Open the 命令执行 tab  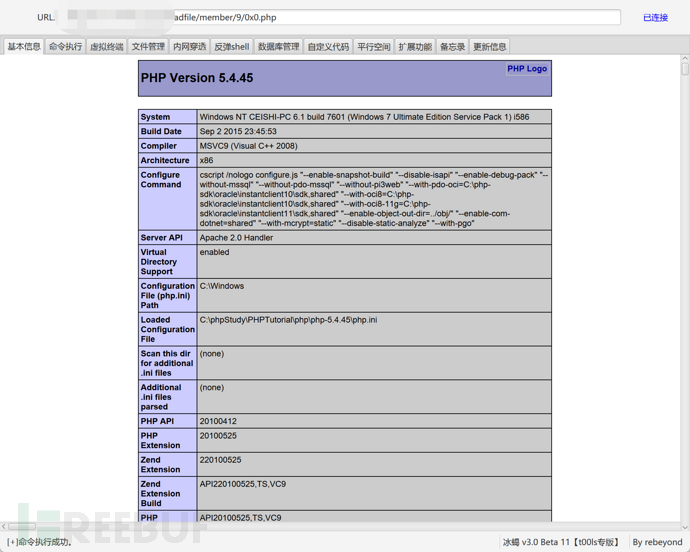[66, 47]
